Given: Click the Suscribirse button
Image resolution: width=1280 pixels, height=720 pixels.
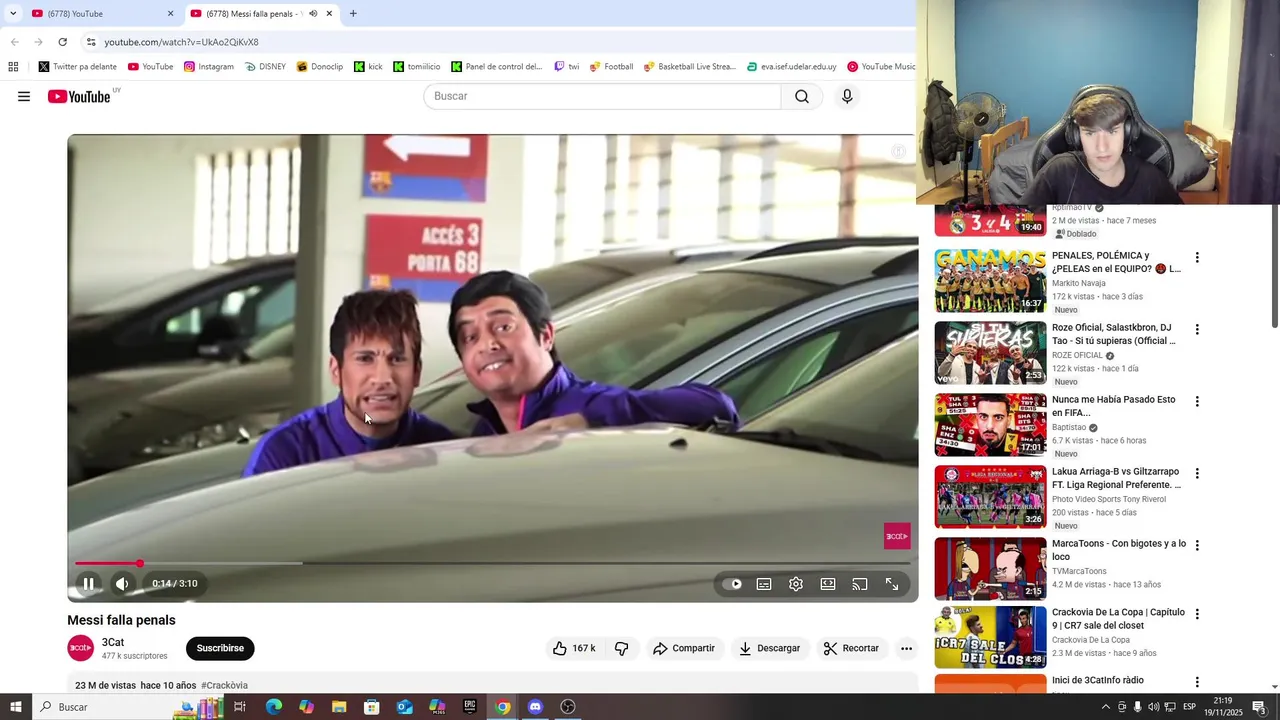Looking at the screenshot, I should pos(220,648).
